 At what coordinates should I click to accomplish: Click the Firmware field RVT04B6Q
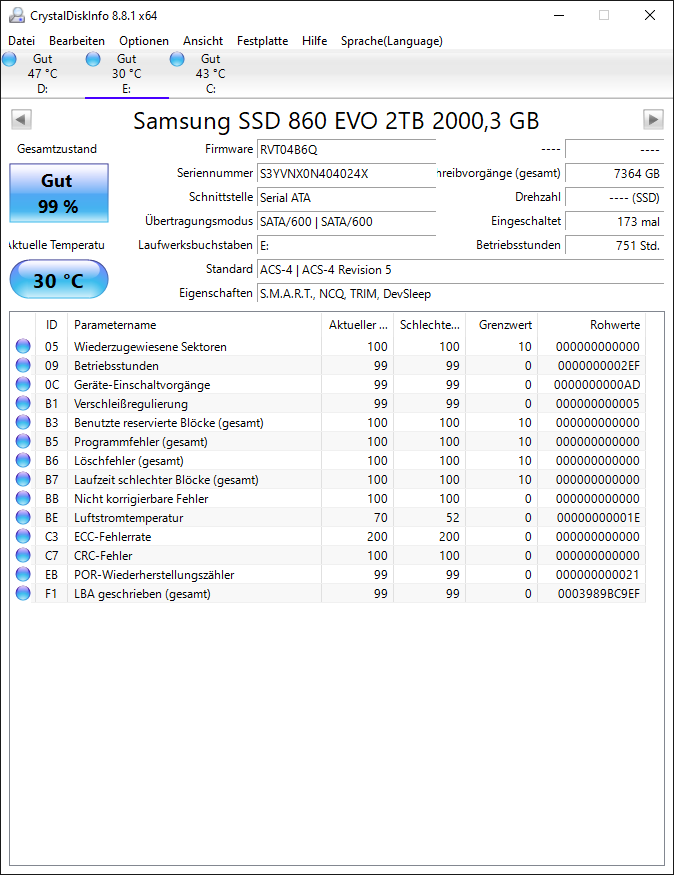(x=346, y=150)
